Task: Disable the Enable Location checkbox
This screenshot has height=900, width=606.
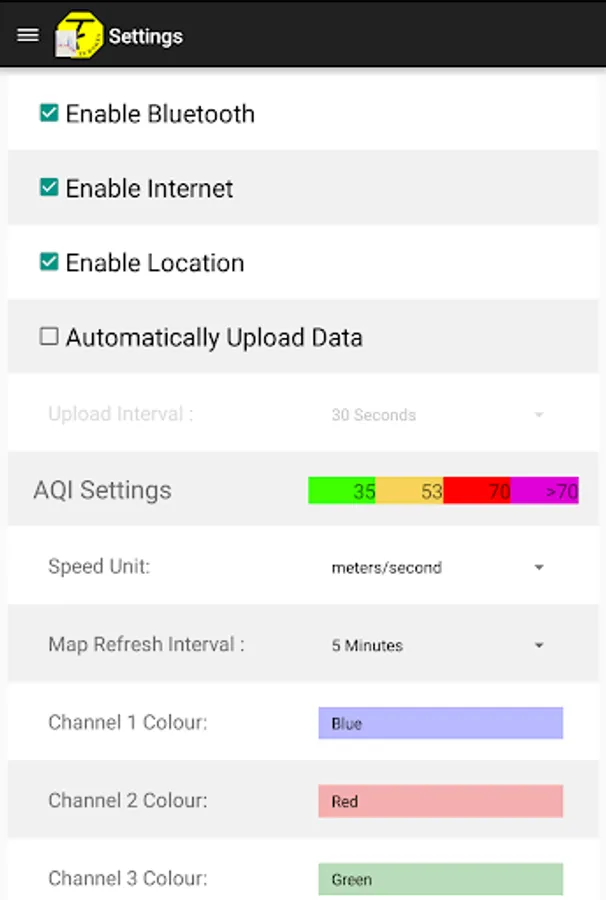Action: 49,262
